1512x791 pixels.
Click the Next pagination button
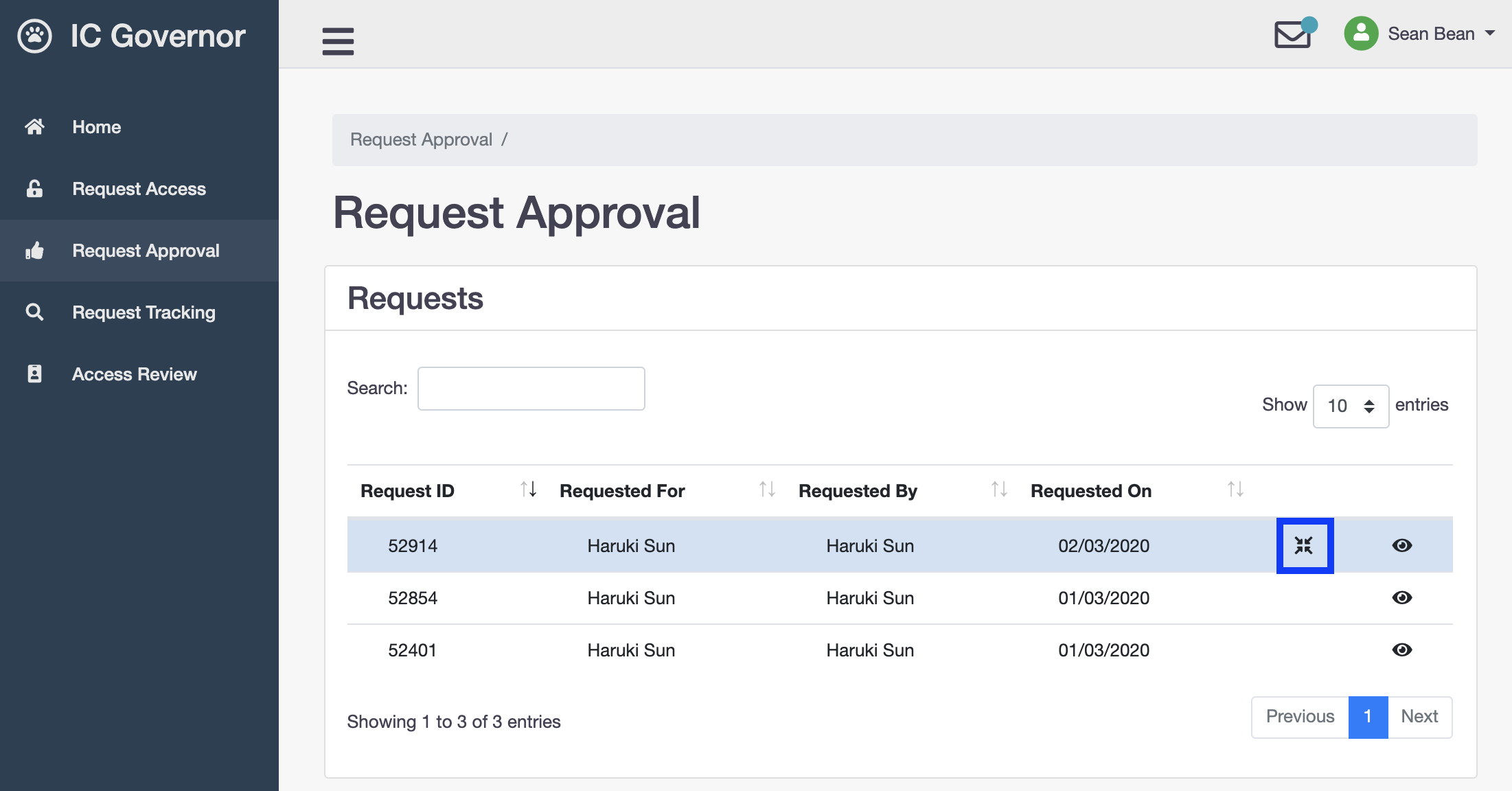coord(1418,716)
